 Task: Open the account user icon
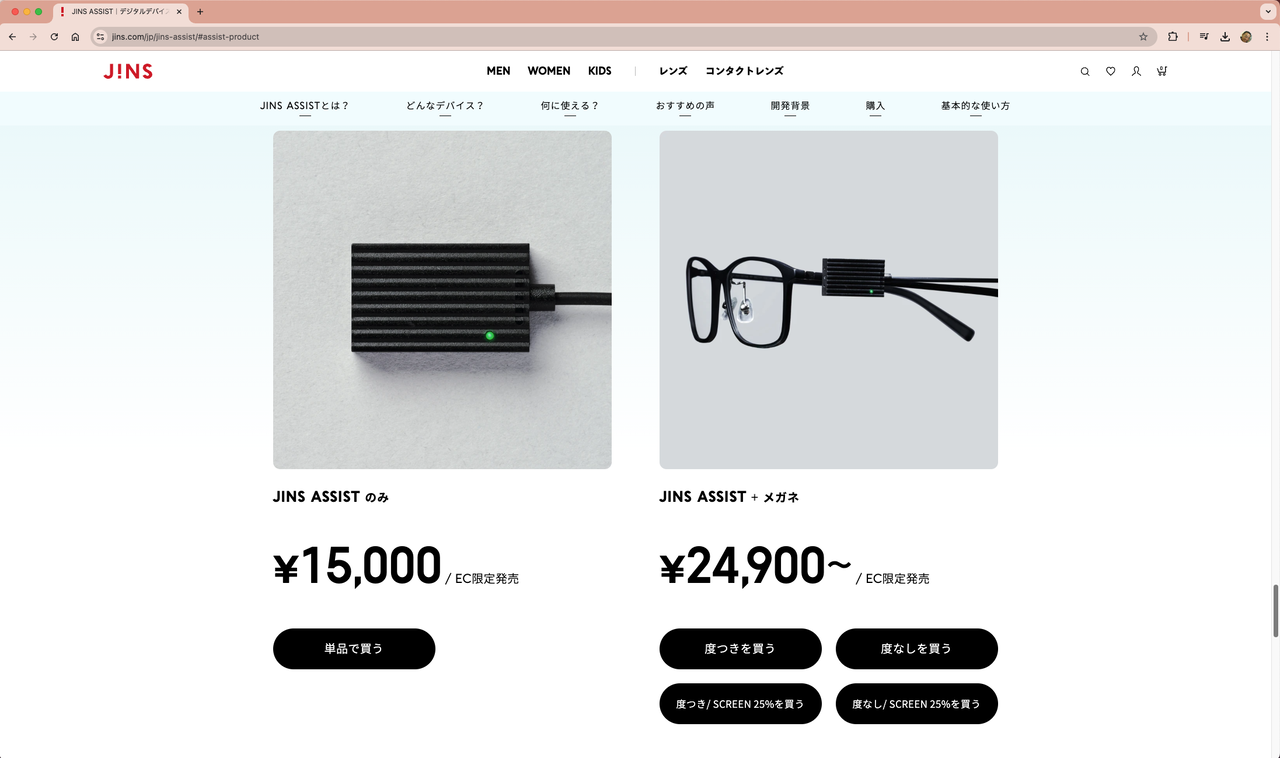(1136, 71)
